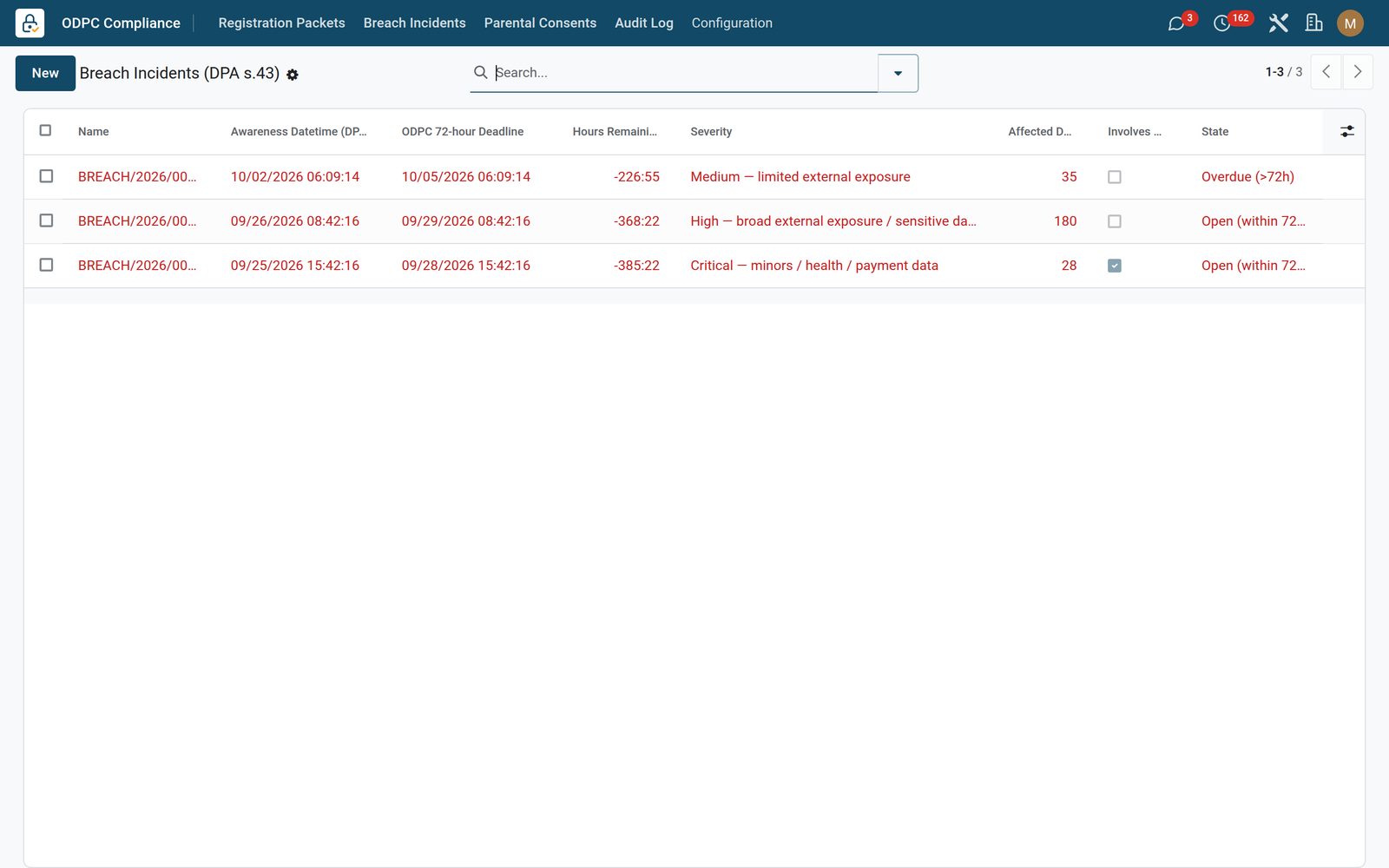This screenshot has width=1389, height=868.
Task: Sort by the Name column header
Action: pyautogui.click(x=94, y=132)
